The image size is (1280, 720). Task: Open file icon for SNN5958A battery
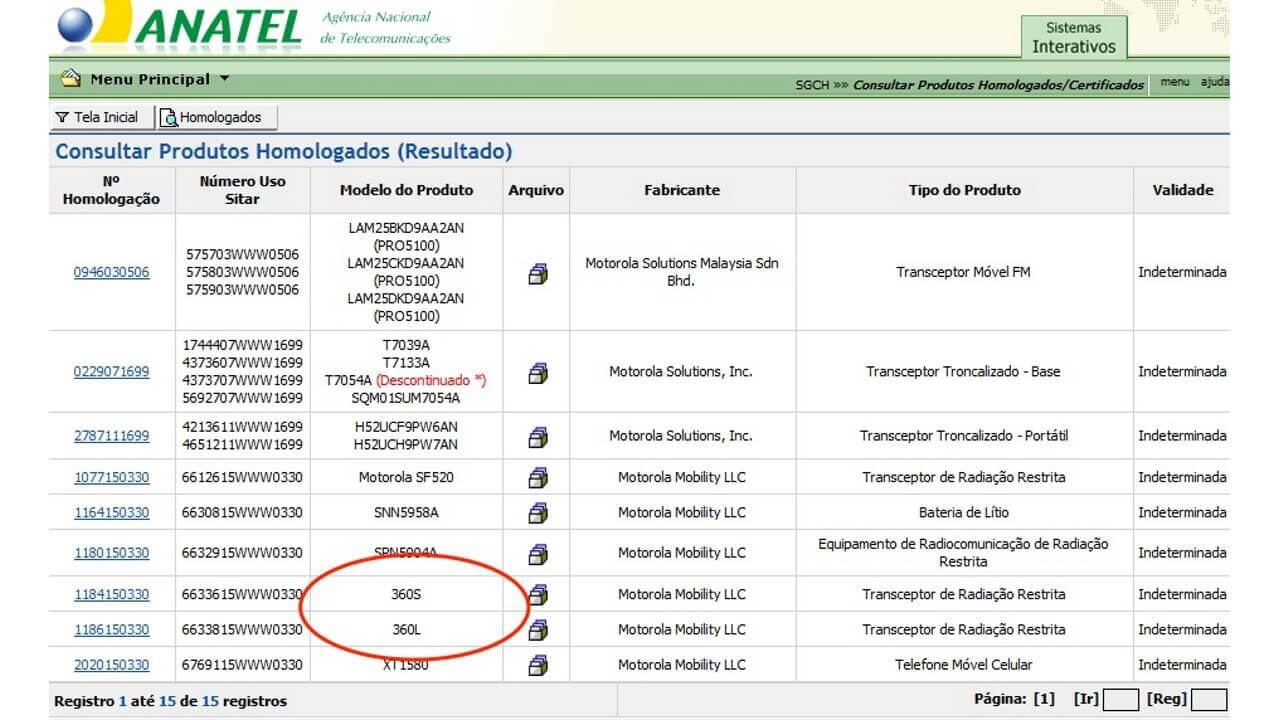537,513
